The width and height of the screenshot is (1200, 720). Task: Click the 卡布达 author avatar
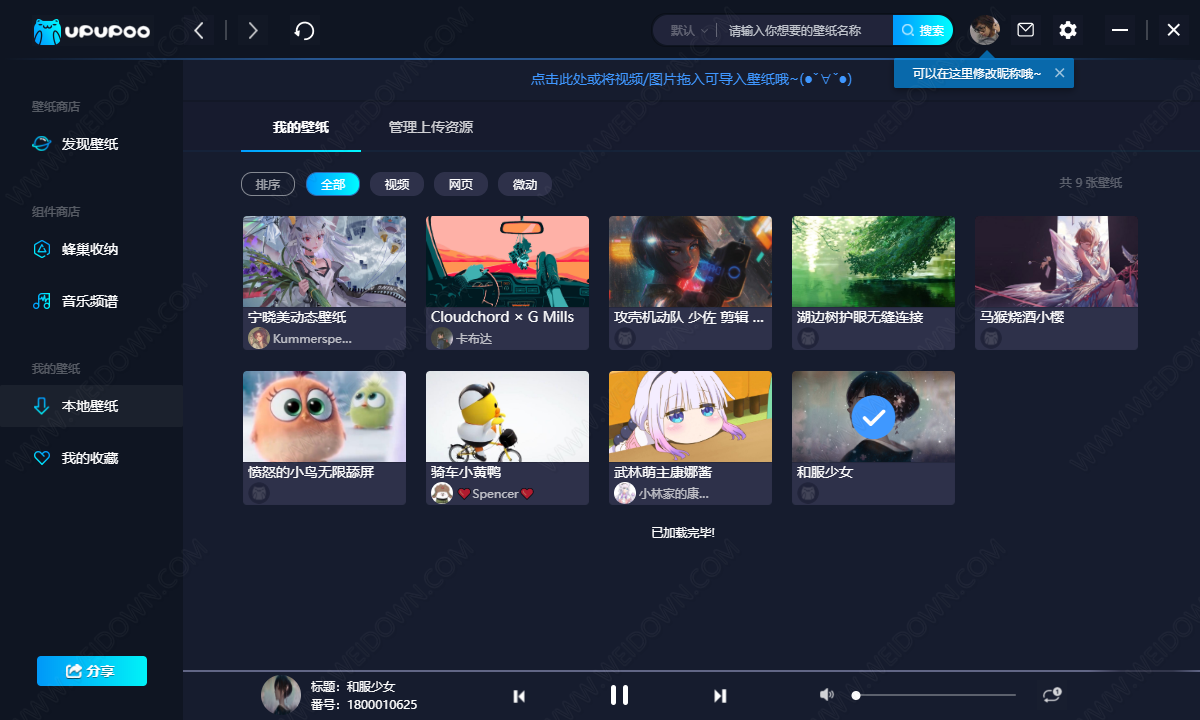[x=442, y=338]
